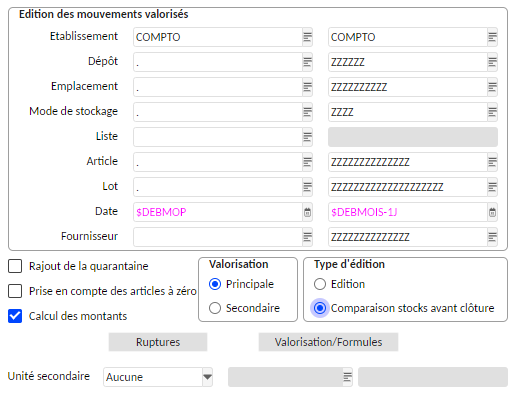515x396 pixels.
Task: Open lookup list for end Lot field
Action: click(492, 187)
